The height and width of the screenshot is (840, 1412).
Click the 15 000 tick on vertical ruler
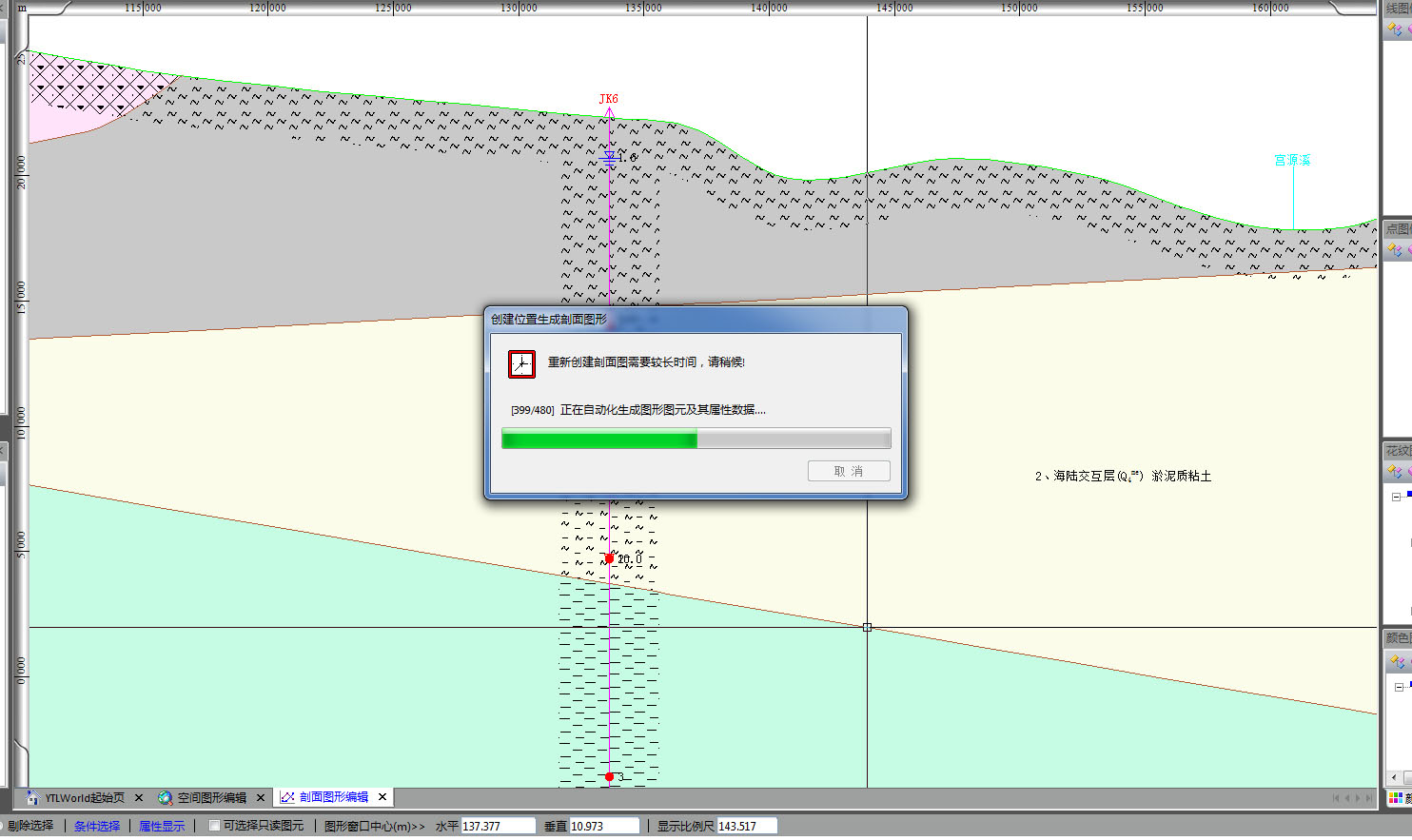[x=21, y=299]
